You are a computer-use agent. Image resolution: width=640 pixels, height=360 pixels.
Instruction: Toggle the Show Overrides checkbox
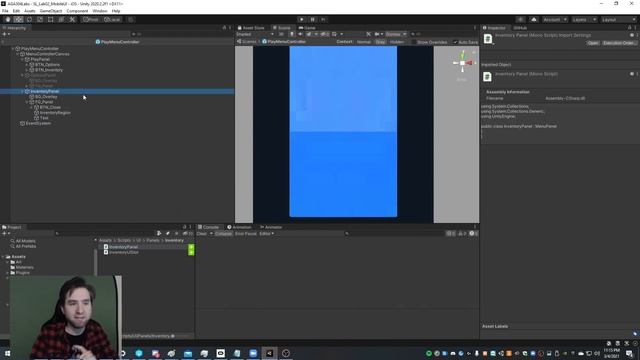coord(413,42)
